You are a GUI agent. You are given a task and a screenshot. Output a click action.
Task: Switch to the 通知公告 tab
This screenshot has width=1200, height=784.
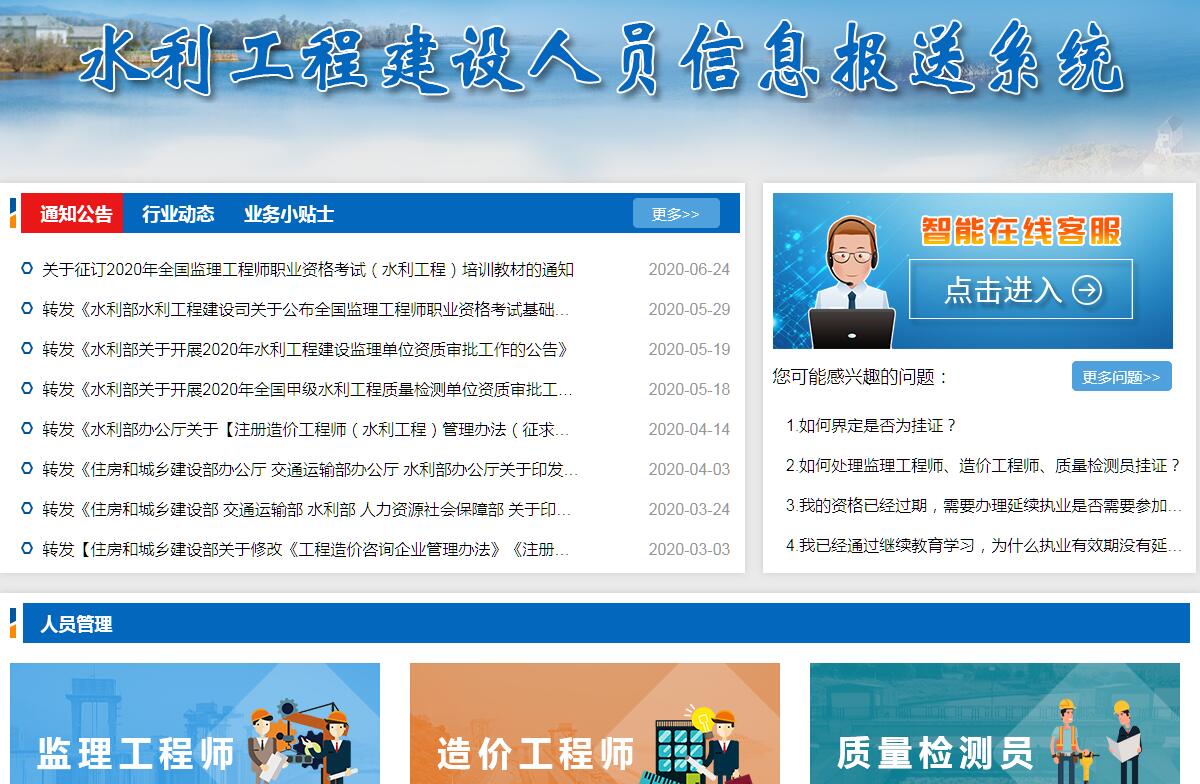point(76,214)
